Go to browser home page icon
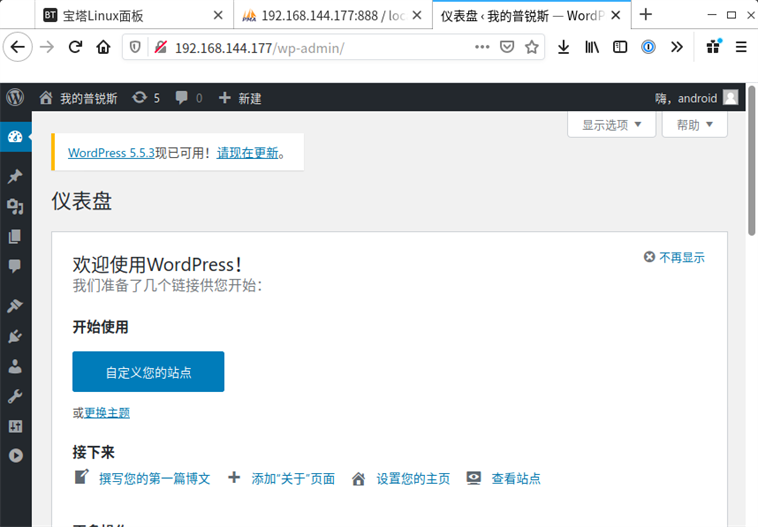The width and height of the screenshot is (758, 527). 103,47
